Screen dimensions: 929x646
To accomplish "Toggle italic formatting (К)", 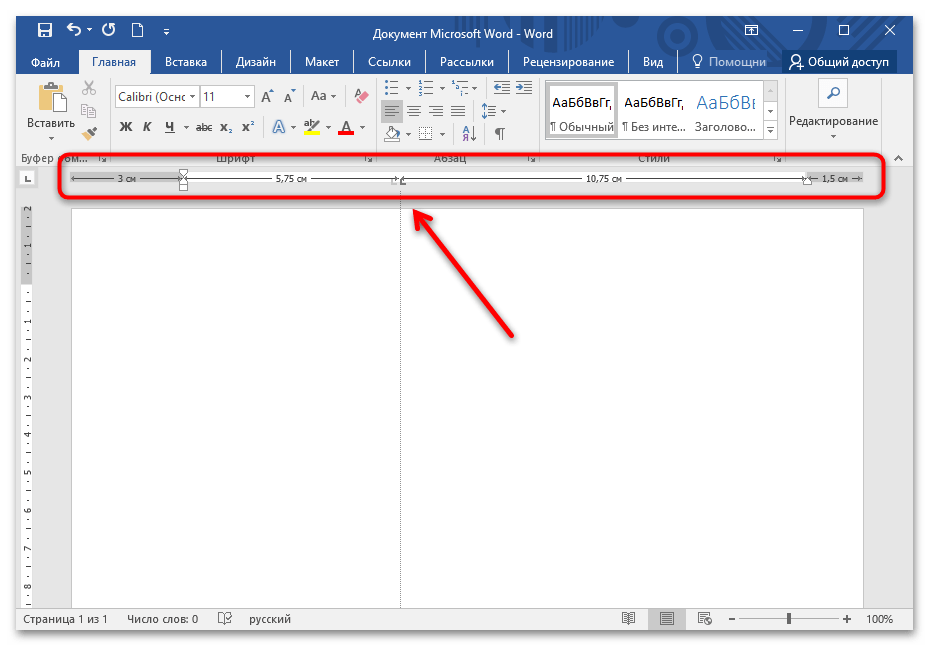I will coord(147,127).
